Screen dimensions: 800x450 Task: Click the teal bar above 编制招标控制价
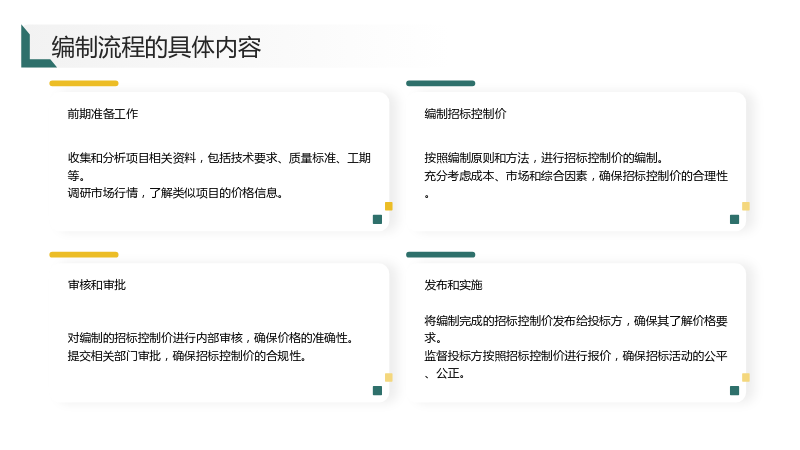pos(440,83)
